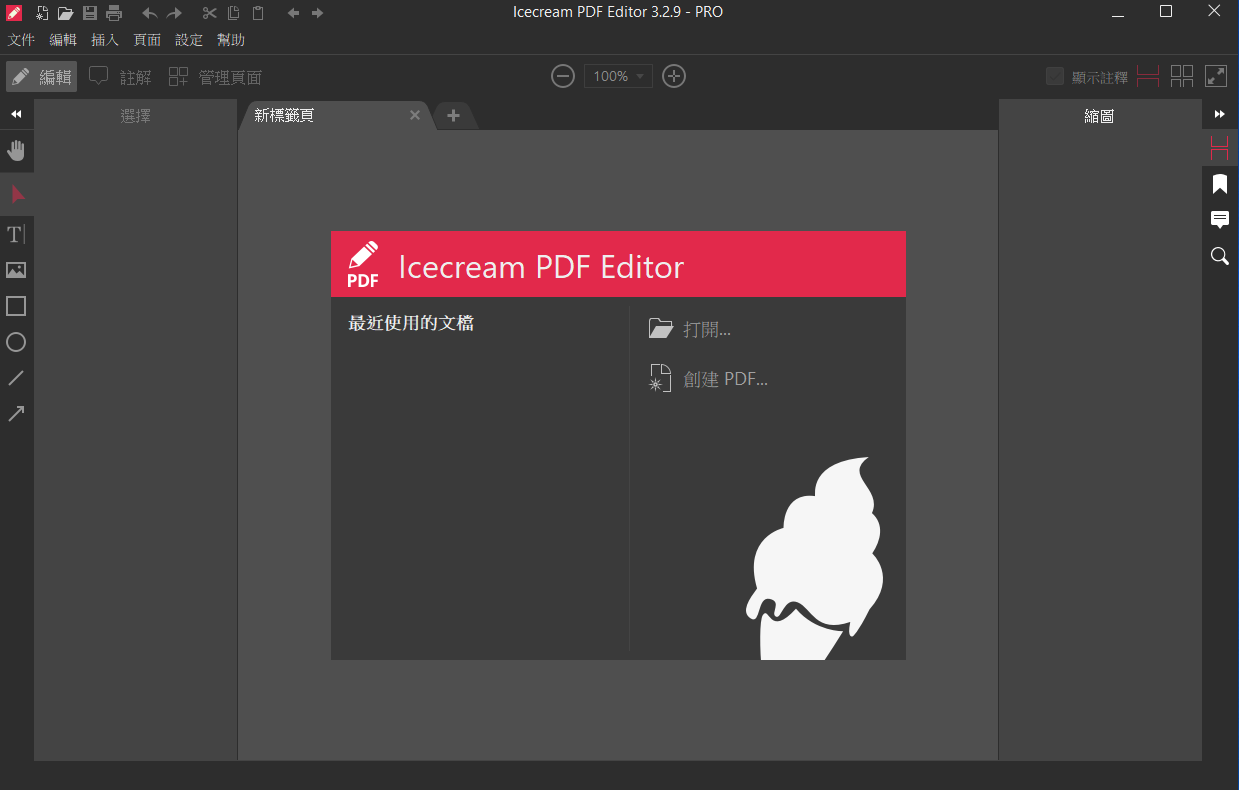Viewport: 1239px width, 790px height.
Task: Click the 最近使用的文檔 heading
Action: [411, 323]
